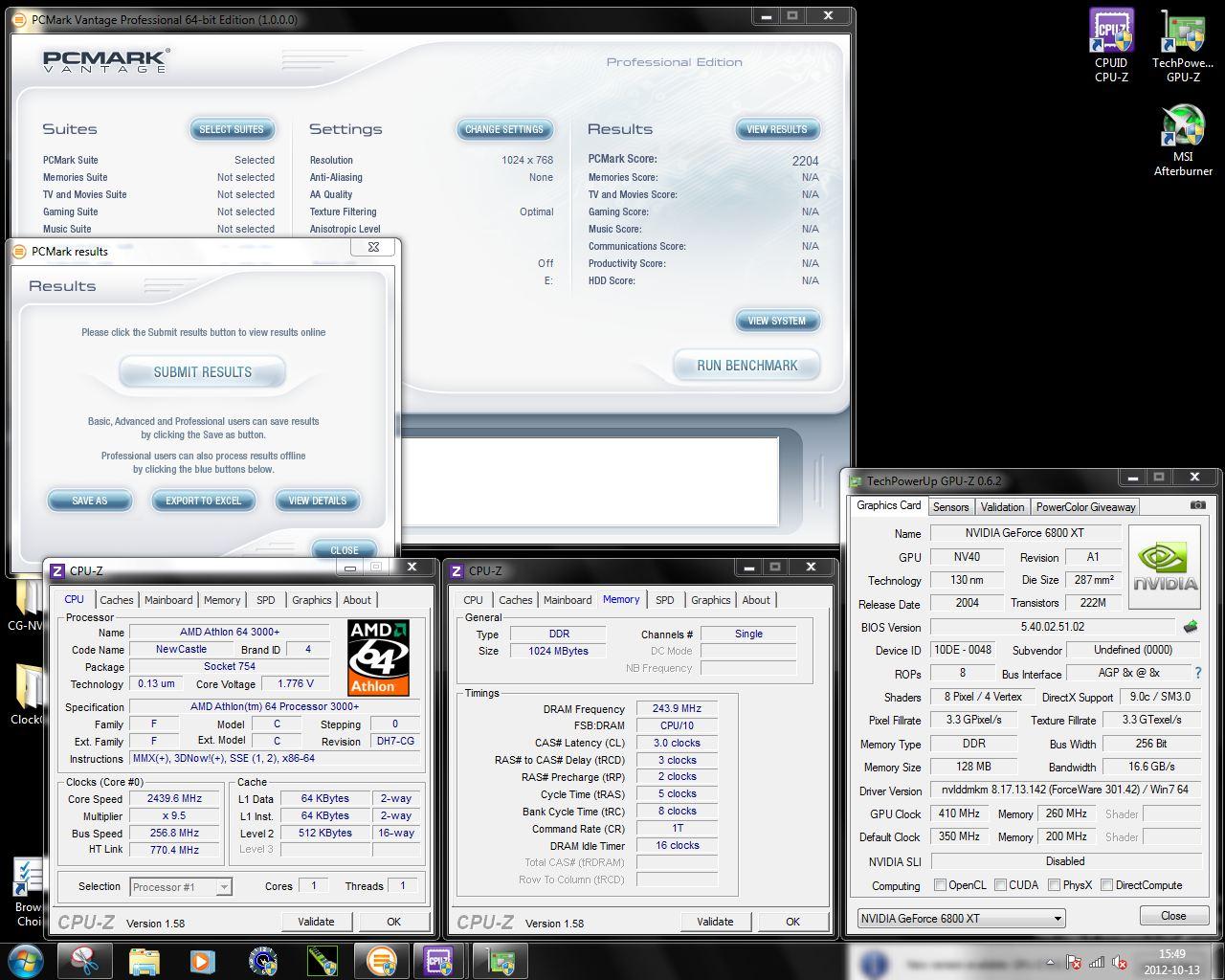Click the green memory stick taskbar icon

pyautogui.click(x=322, y=960)
